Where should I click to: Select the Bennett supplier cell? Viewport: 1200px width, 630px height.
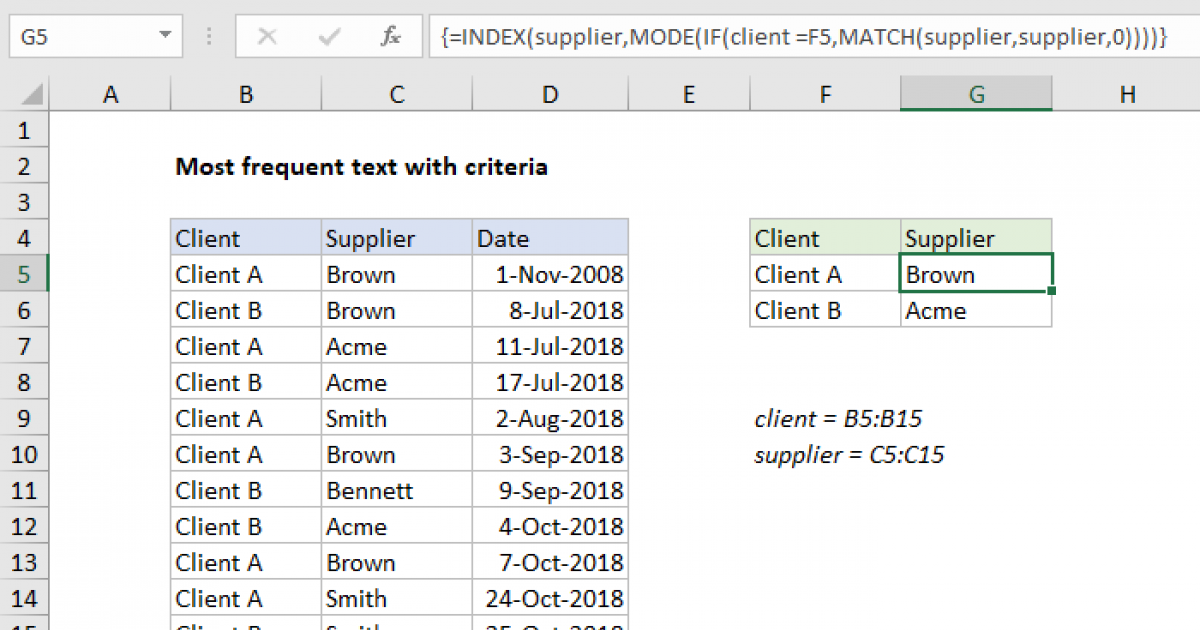(395, 490)
